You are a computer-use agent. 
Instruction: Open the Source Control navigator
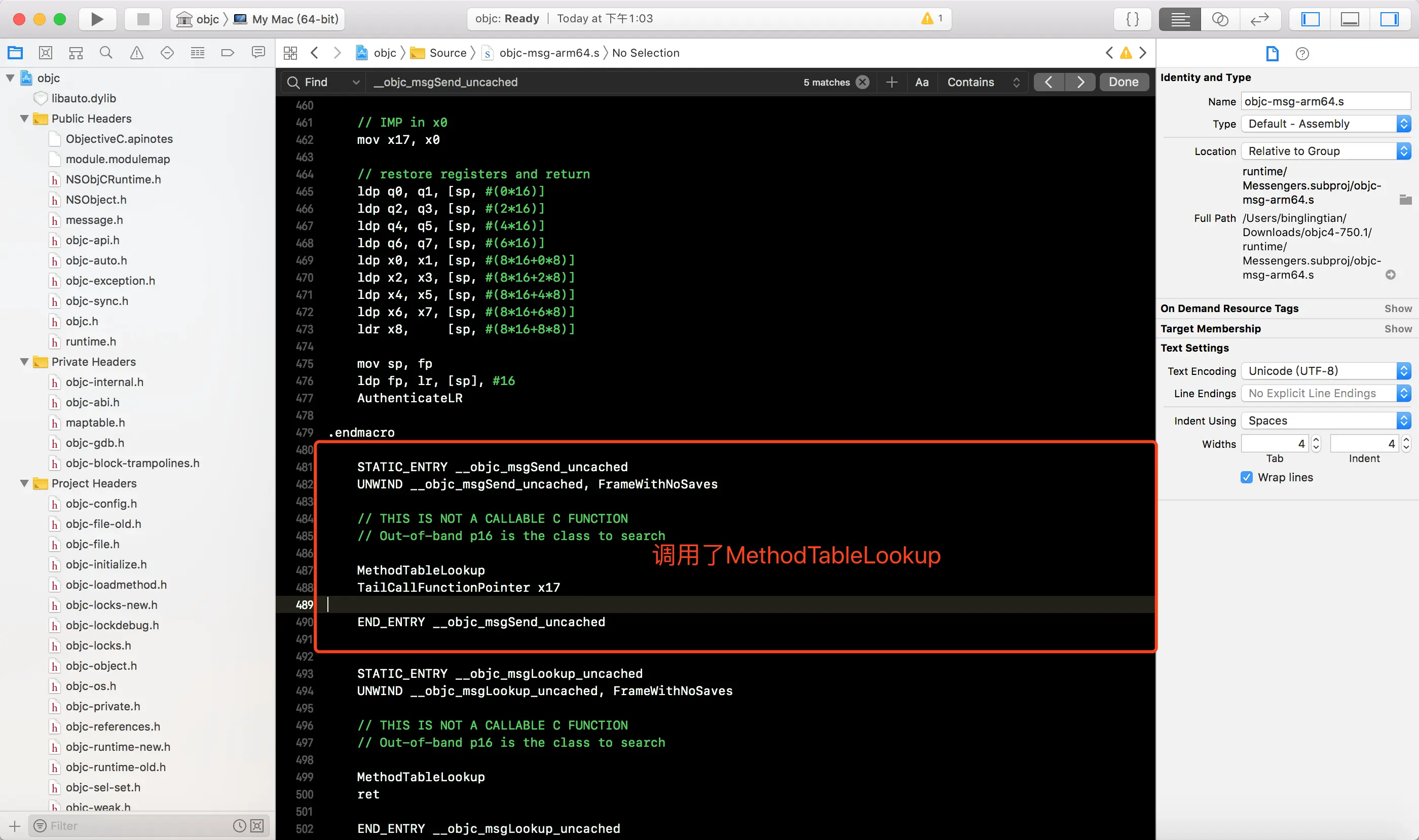[x=45, y=53]
